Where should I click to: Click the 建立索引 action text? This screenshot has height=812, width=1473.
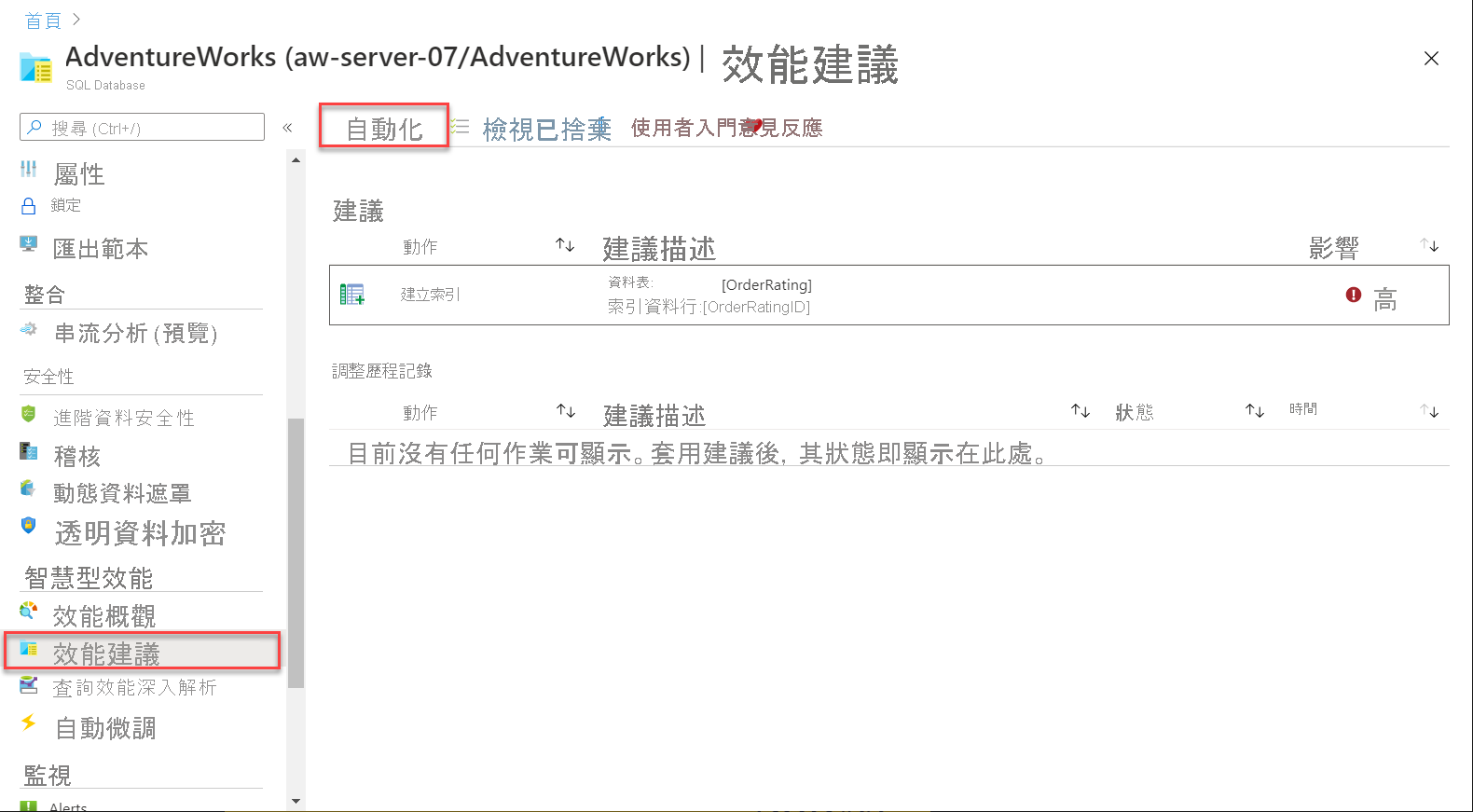pyautogui.click(x=430, y=295)
